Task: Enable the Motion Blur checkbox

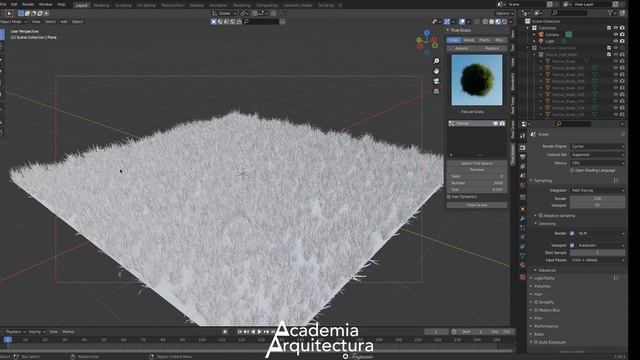Action: 536,310
